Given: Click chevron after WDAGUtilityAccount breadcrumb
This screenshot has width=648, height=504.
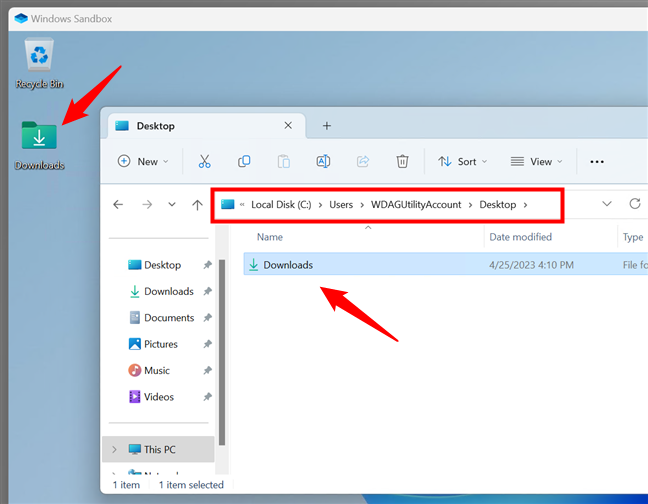Looking at the screenshot, I should (x=470, y=205).
